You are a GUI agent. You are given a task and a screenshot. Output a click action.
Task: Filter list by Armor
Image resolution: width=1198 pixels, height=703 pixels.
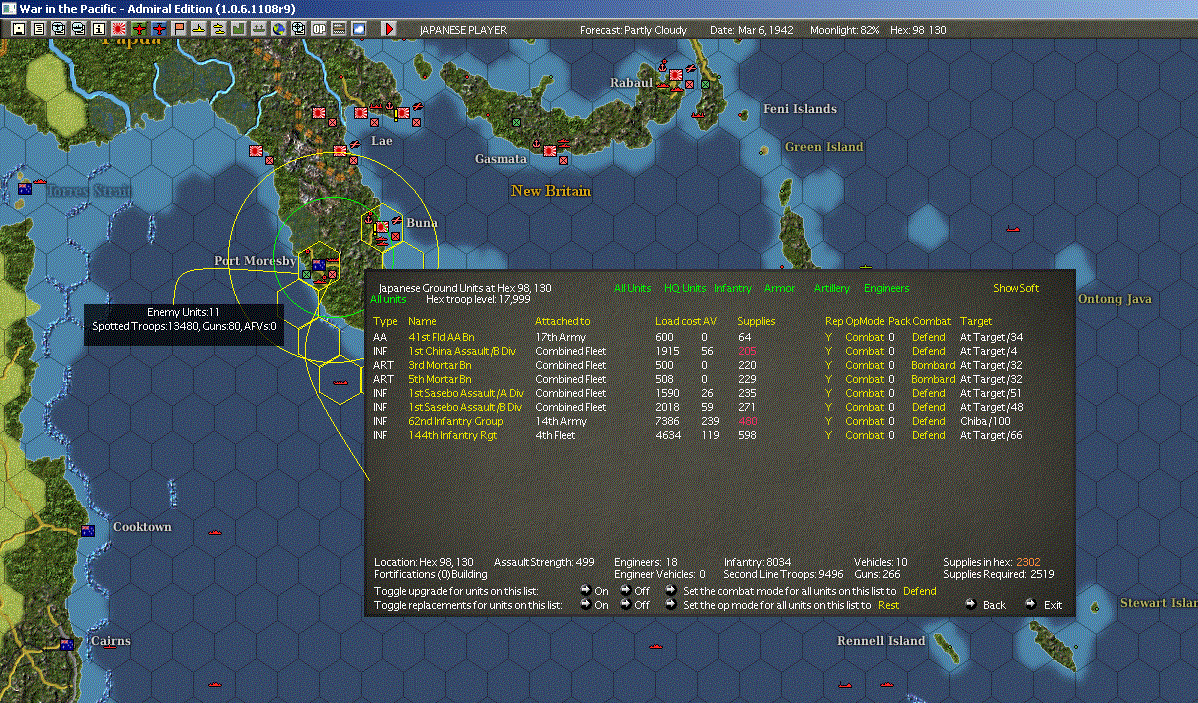779,288
